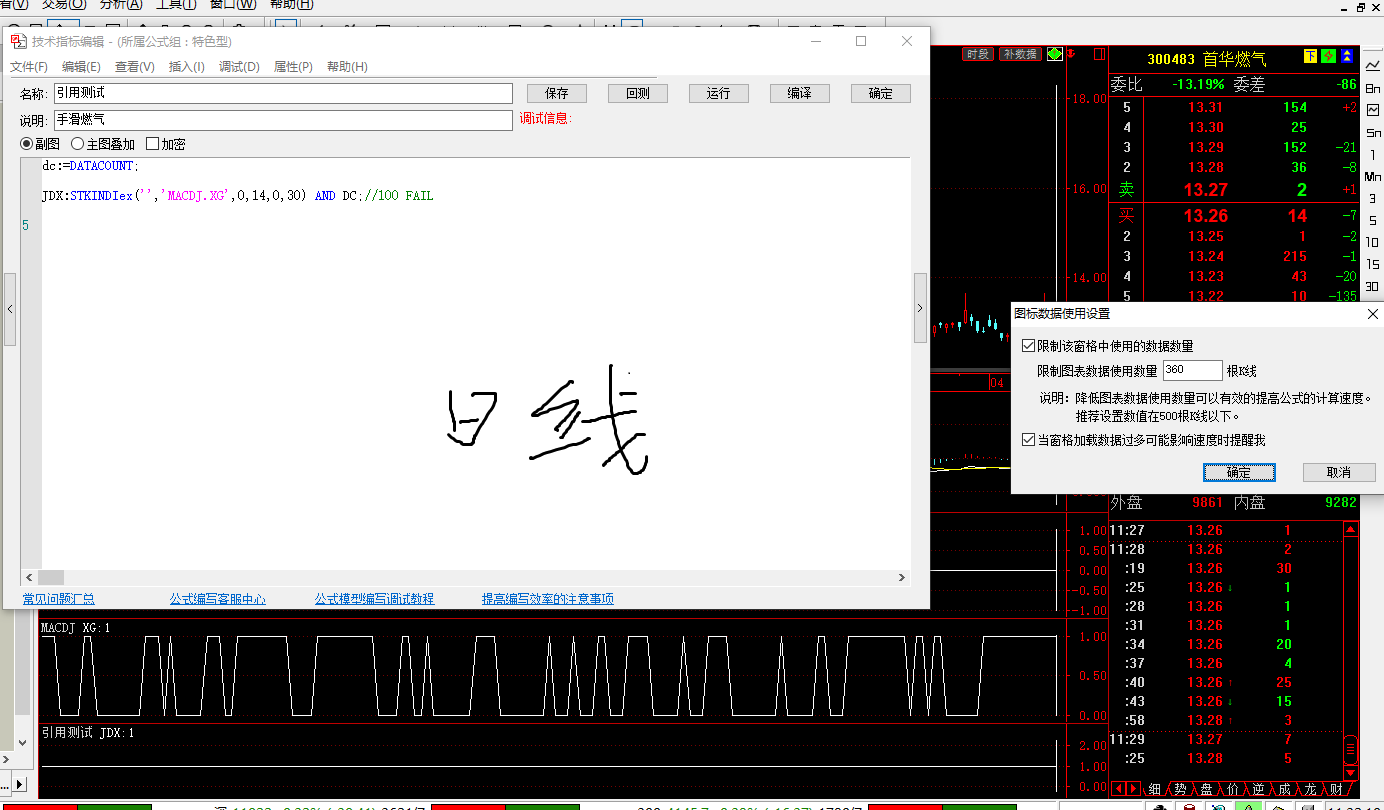Expand the right panel arrow of editor
Screen dimensions: 1384x810
tap(920, 309)
